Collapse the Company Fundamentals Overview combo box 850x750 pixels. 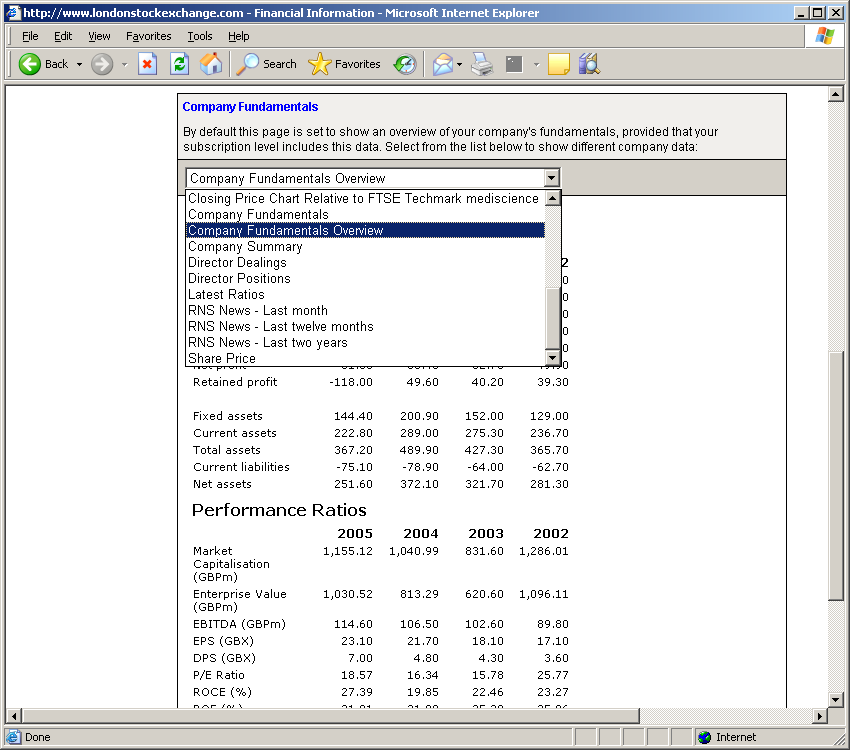point(551,178)
